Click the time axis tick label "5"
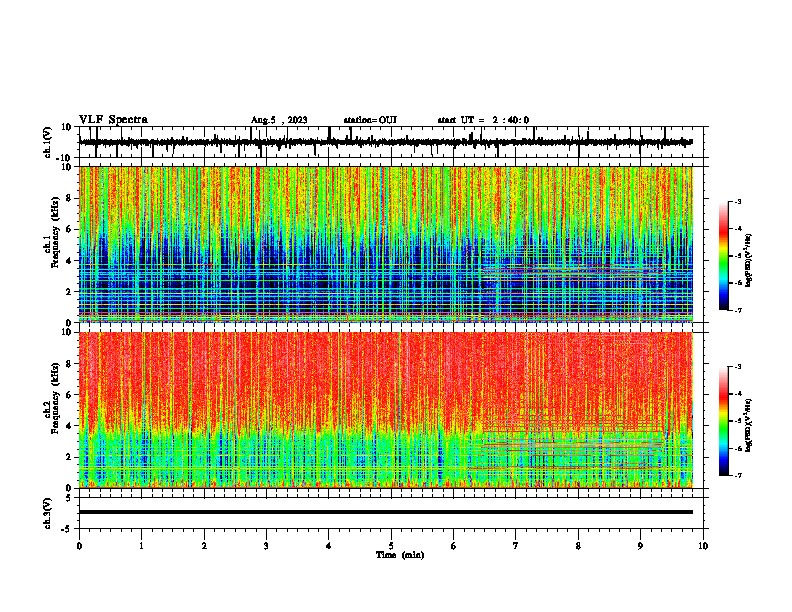This screenshot has width=792, height=612. [x=391, y=546]
